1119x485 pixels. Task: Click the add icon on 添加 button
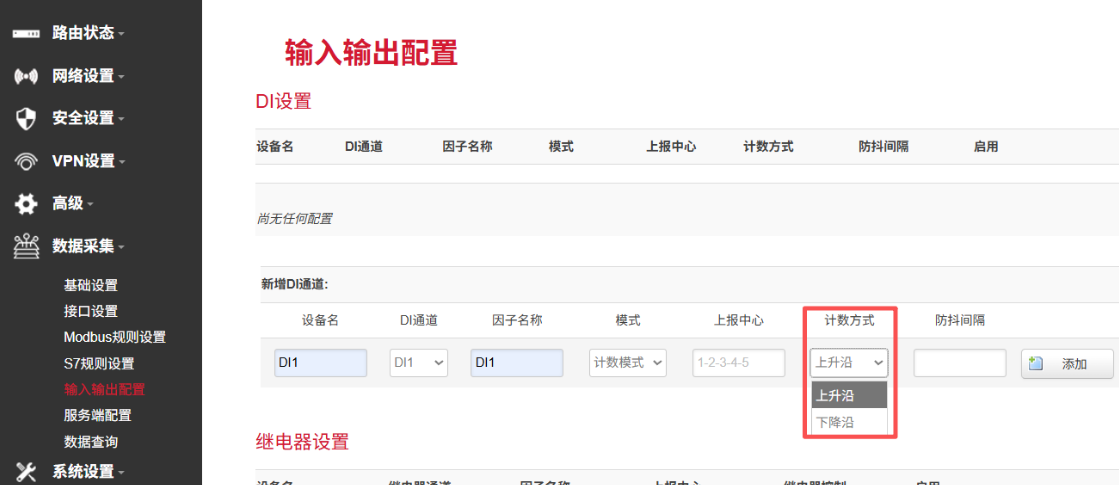tap(1036, 363)
